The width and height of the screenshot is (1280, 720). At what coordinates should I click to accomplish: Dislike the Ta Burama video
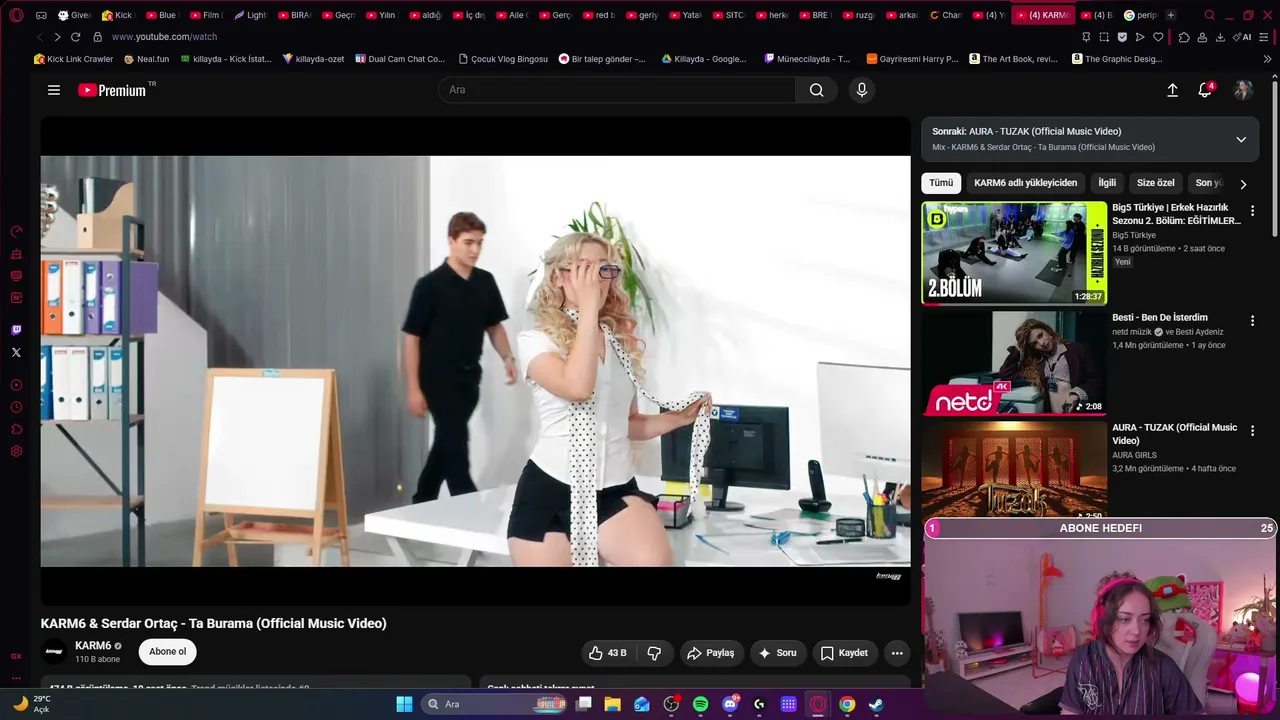[x=654, y=653]
